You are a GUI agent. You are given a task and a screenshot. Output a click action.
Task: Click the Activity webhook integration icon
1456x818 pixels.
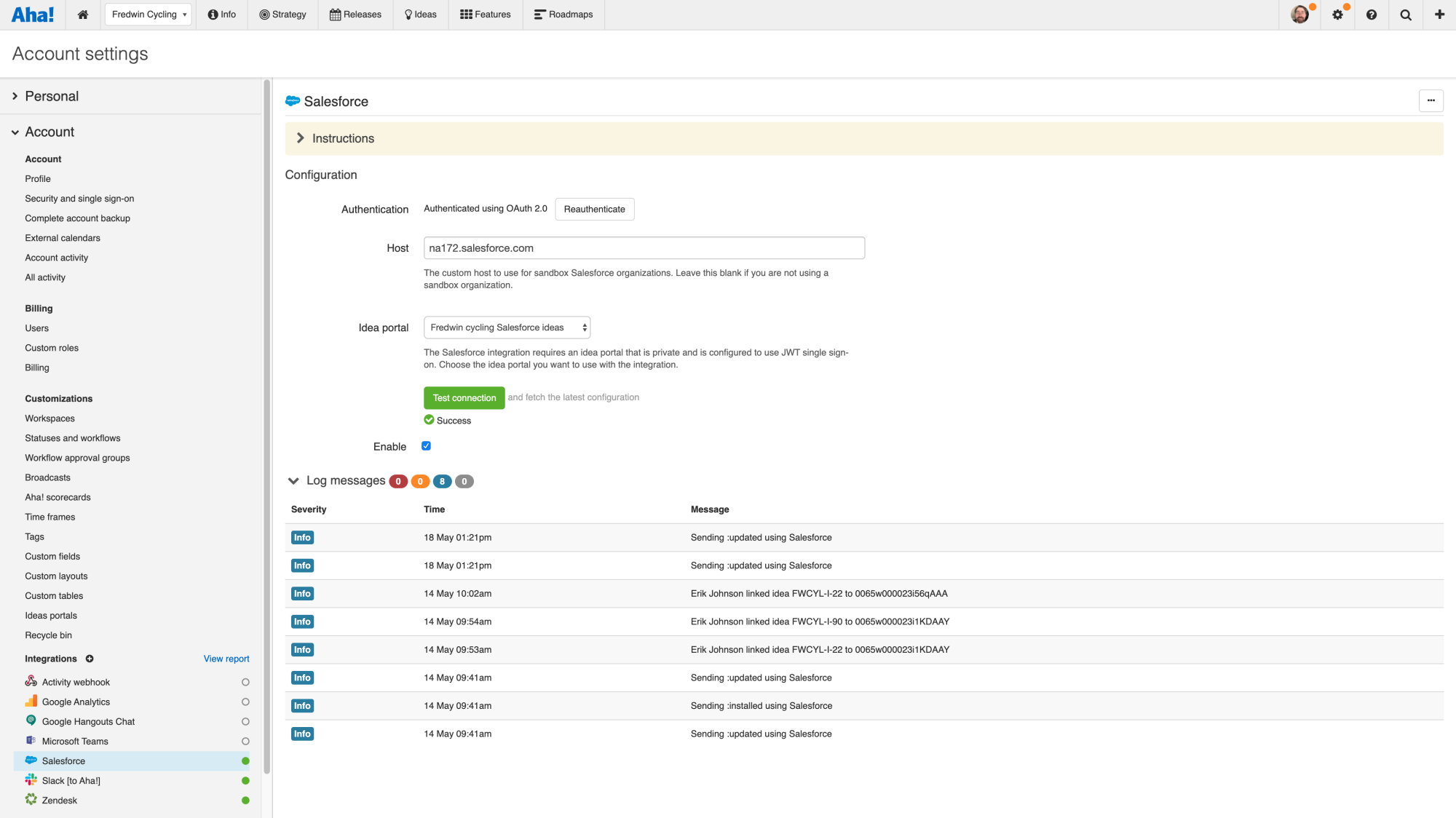(31, 681)
